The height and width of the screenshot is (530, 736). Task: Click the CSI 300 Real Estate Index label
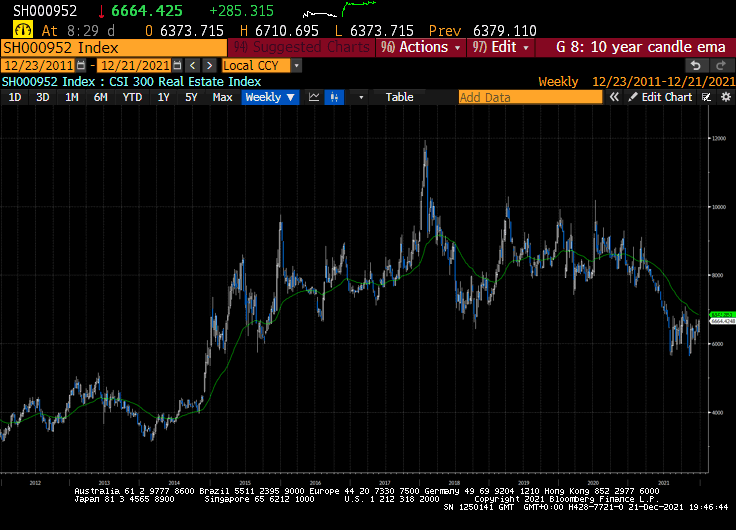coord(185,82)
